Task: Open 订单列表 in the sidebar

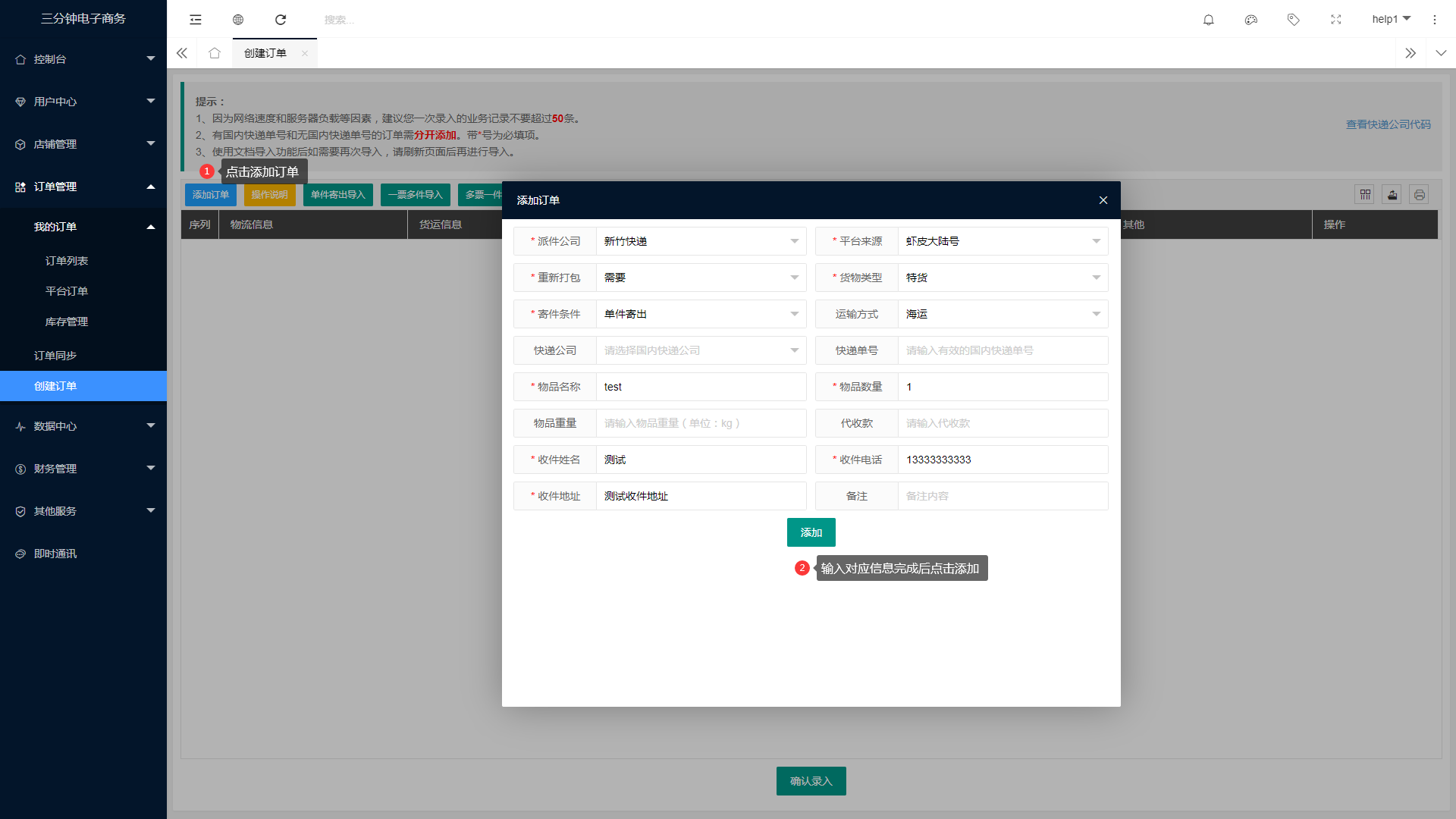Action: pyautogui.click(x=67, y=261)
